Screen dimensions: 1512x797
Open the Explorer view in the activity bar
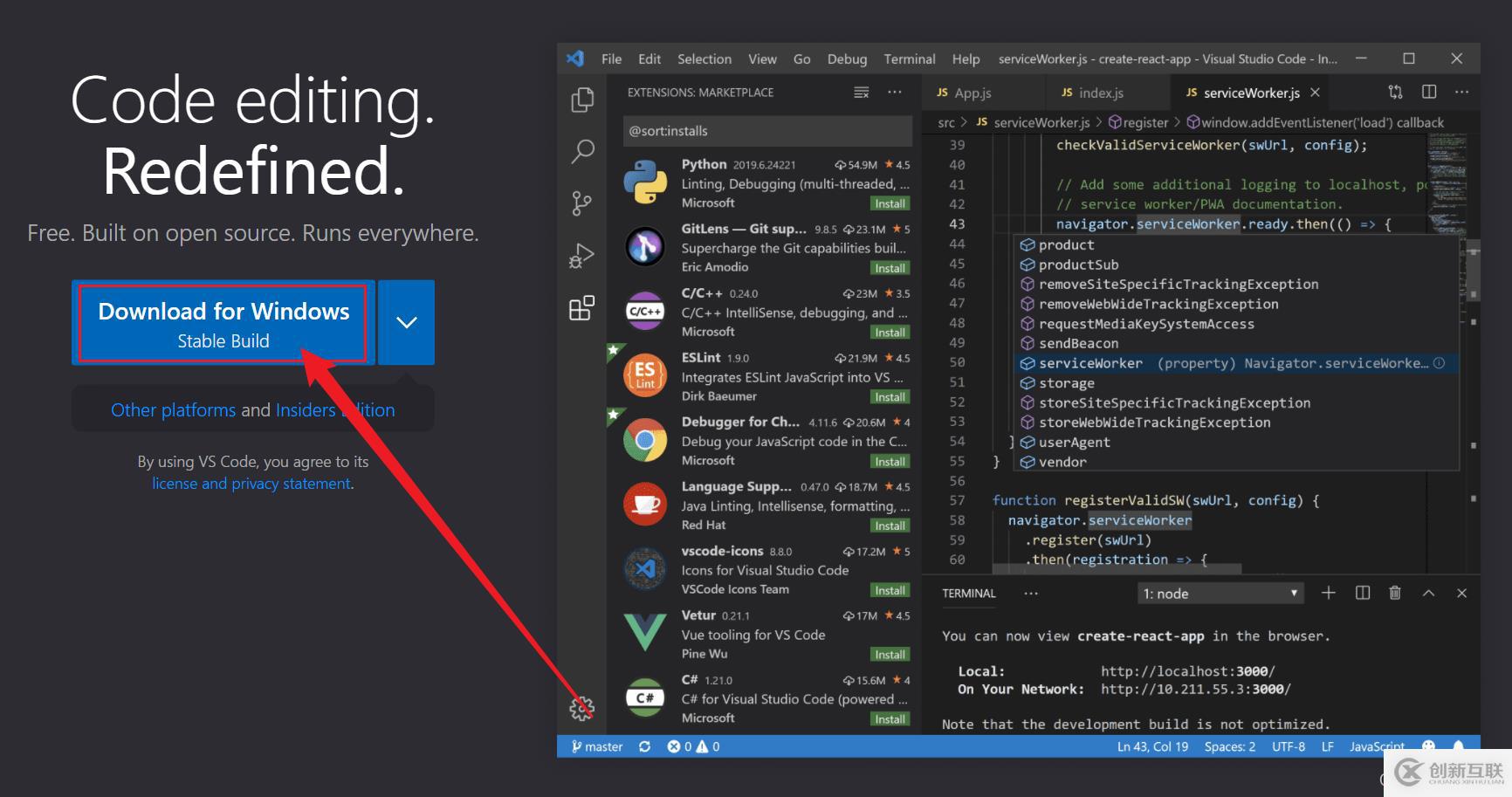(x=582, y=100)
